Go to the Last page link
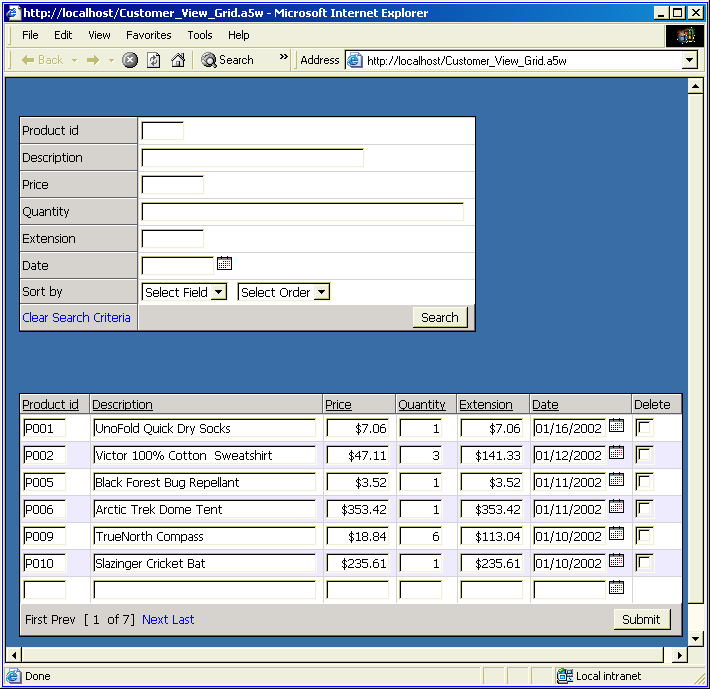The image size is (710, 689). [x=183, y=619]
